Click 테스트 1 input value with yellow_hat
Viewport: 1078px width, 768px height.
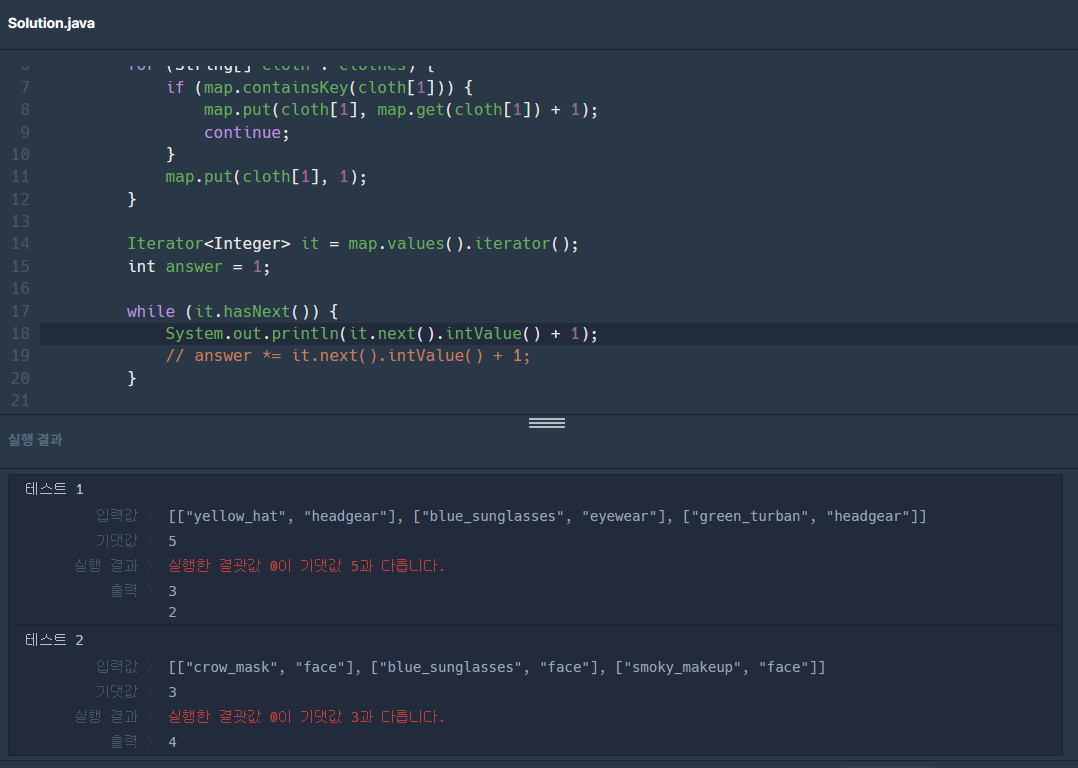[547, 516]
